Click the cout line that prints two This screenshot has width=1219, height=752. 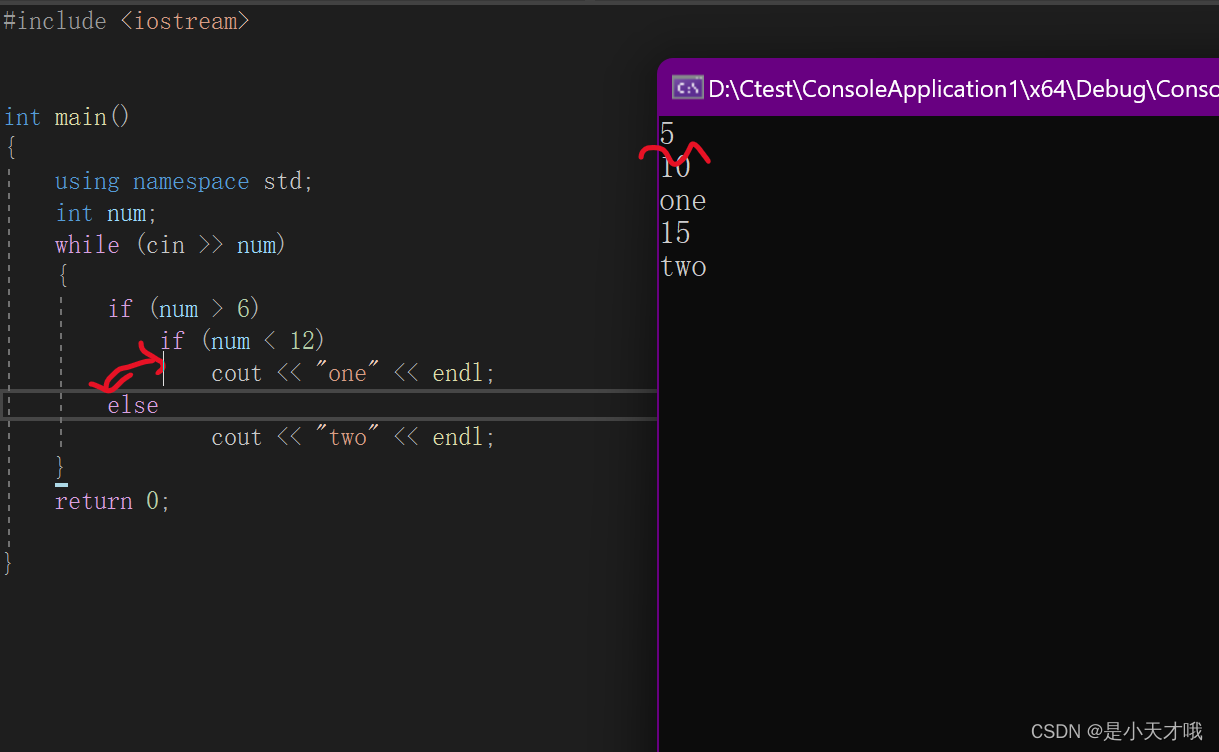351,436
